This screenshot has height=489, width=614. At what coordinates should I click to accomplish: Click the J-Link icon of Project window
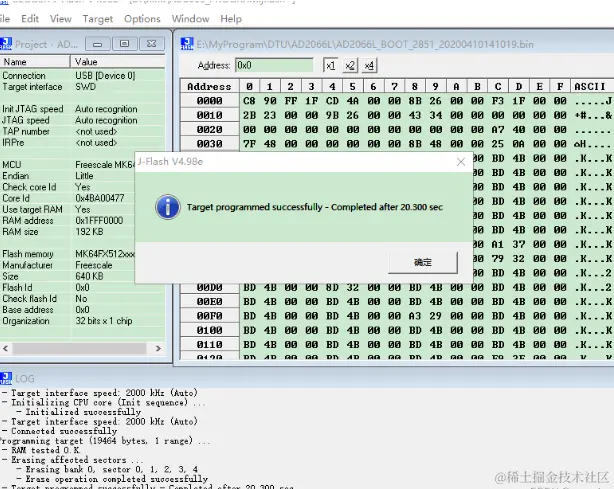(x=6, y=43)
